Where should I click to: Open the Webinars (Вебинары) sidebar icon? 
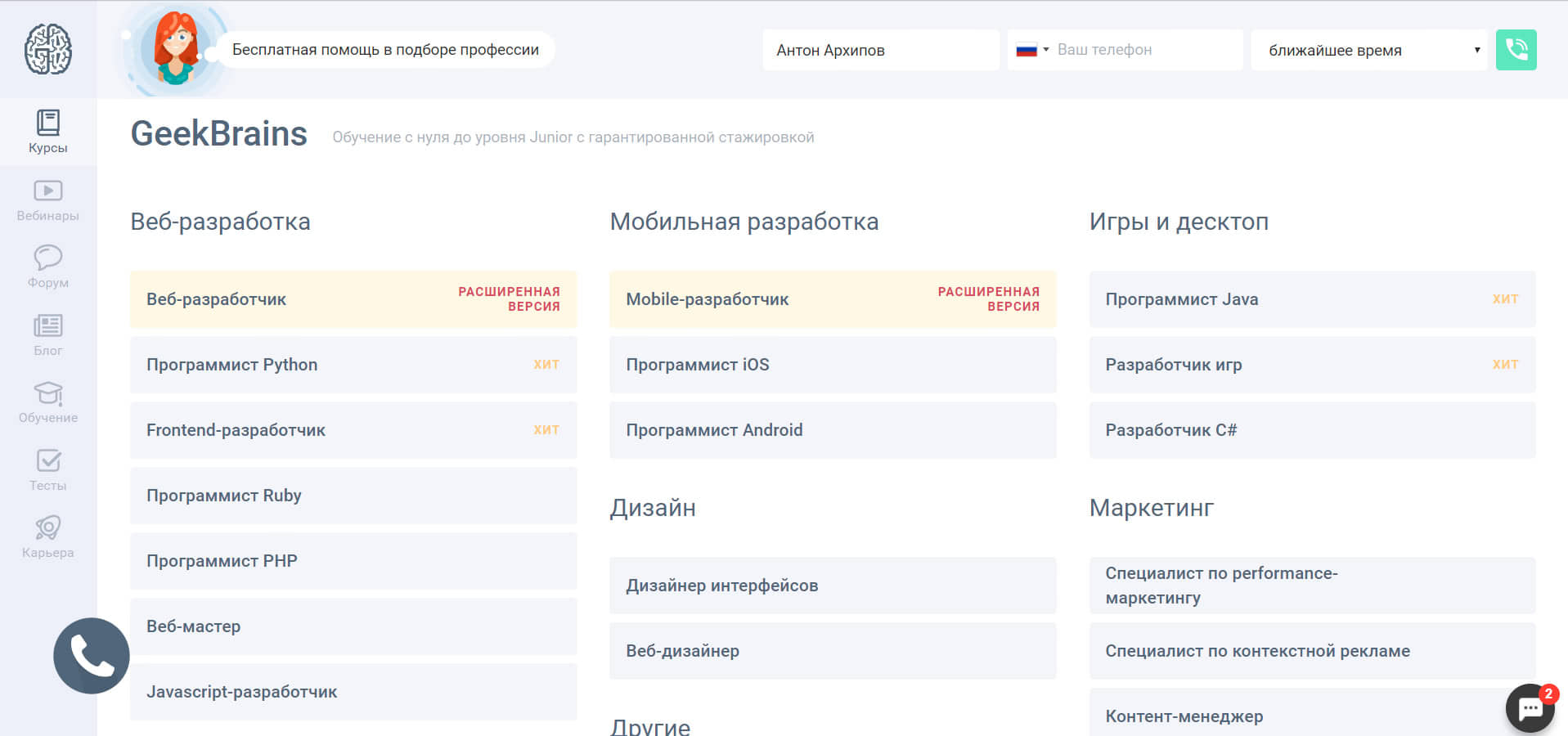click(x=47, y=200)
